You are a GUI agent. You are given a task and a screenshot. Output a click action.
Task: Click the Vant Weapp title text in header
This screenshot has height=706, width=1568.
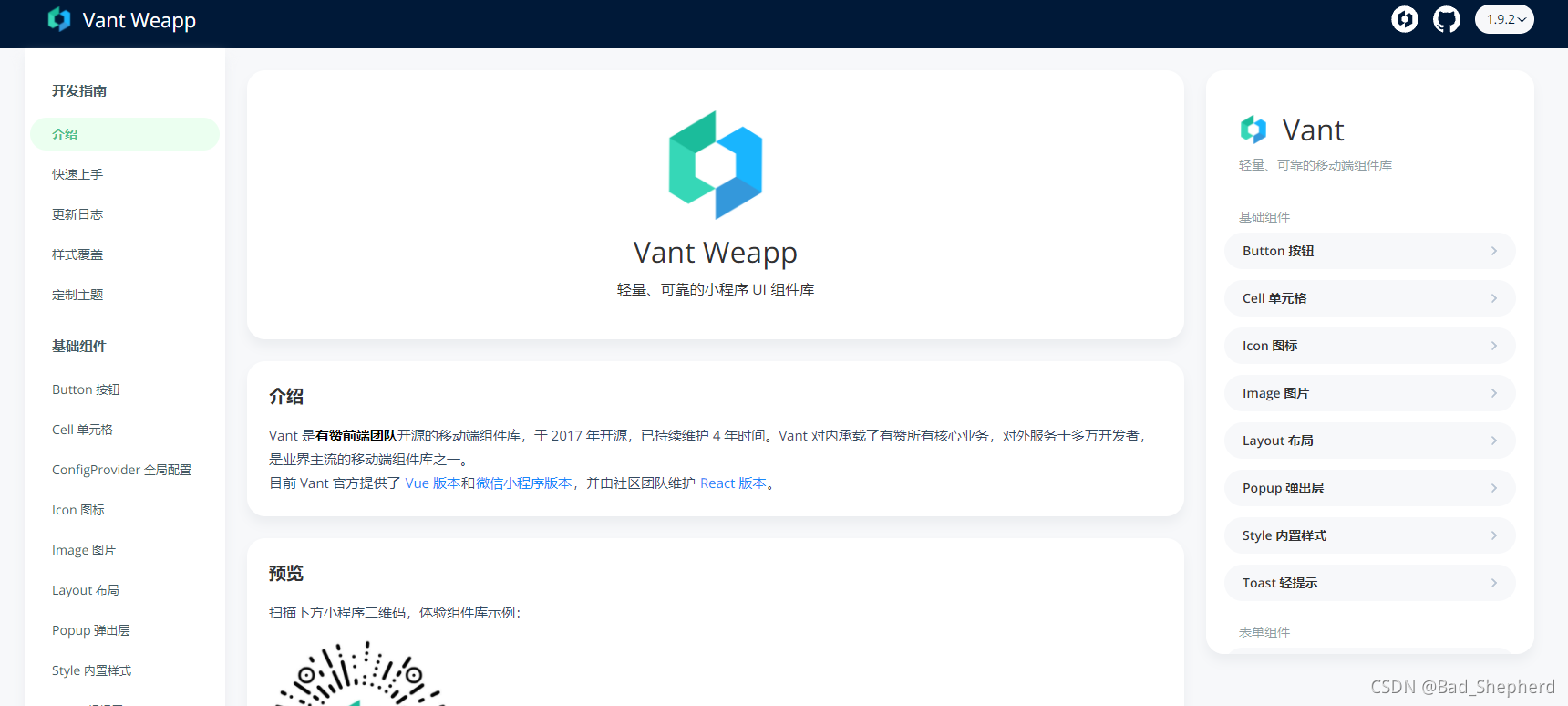point(139,20)
